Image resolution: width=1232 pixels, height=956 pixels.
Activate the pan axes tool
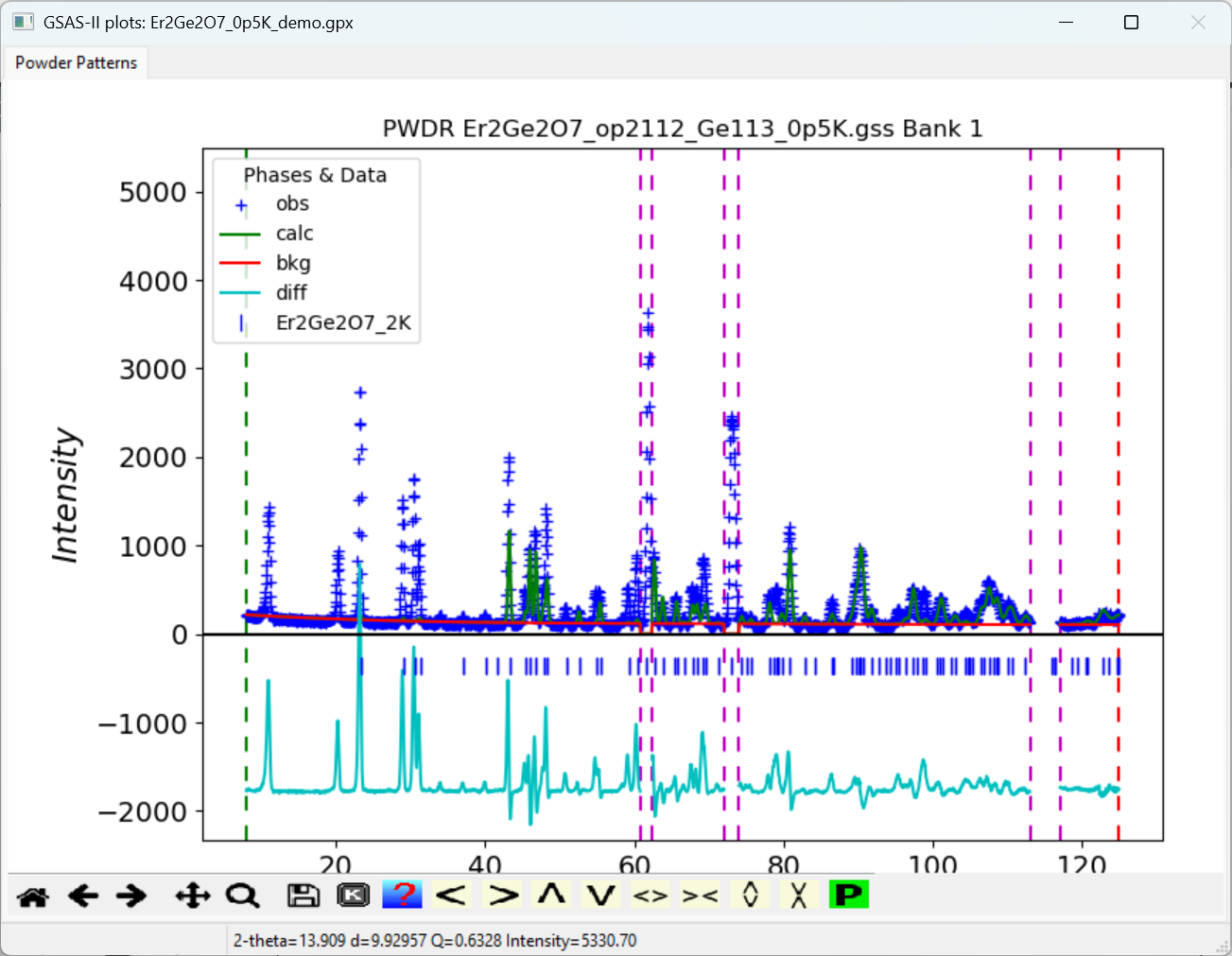click(x=193, y=895)
